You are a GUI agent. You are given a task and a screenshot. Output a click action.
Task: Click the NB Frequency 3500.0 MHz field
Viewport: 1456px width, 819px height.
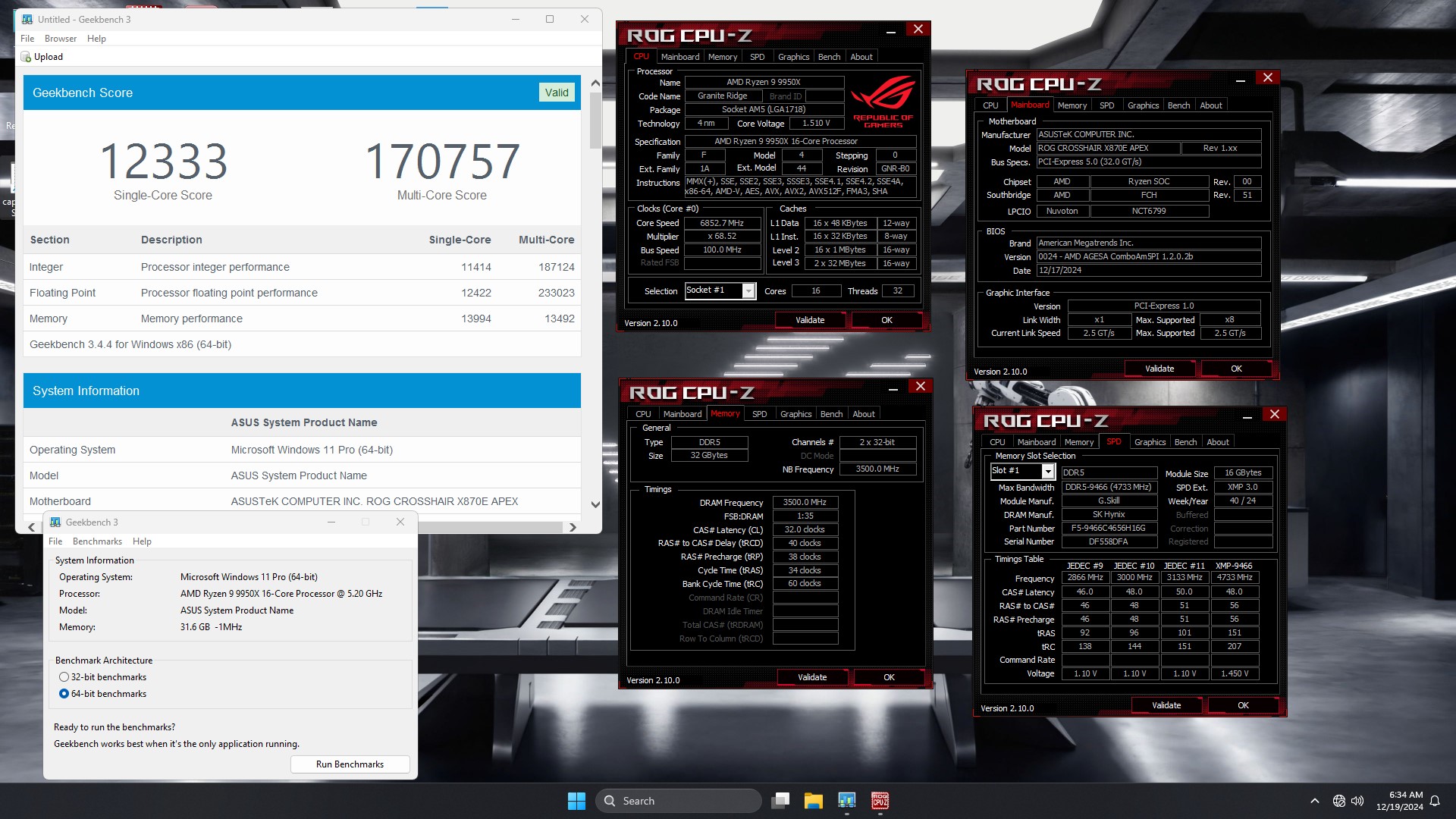[877, 469]
